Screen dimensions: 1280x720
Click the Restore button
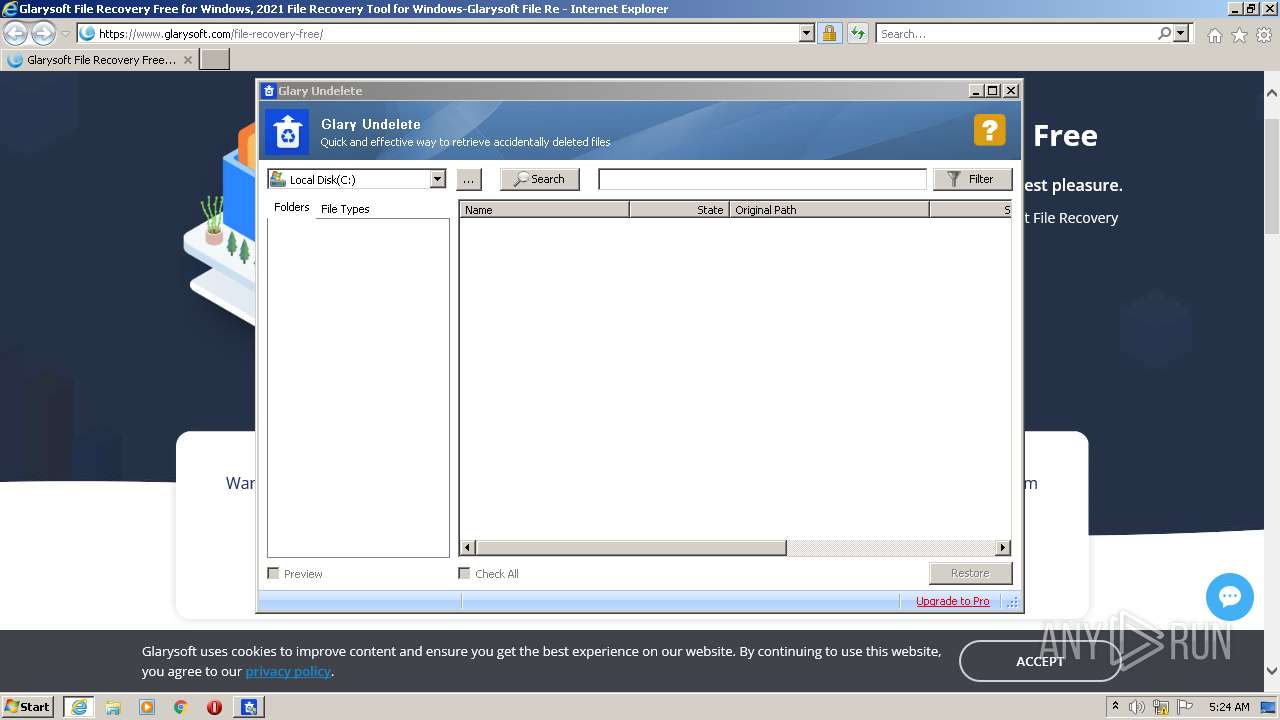click(970, 573)
